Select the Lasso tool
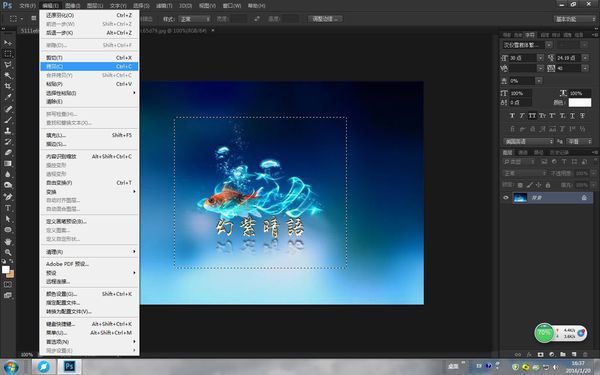The image size is (600, 375). pos(8,64)
